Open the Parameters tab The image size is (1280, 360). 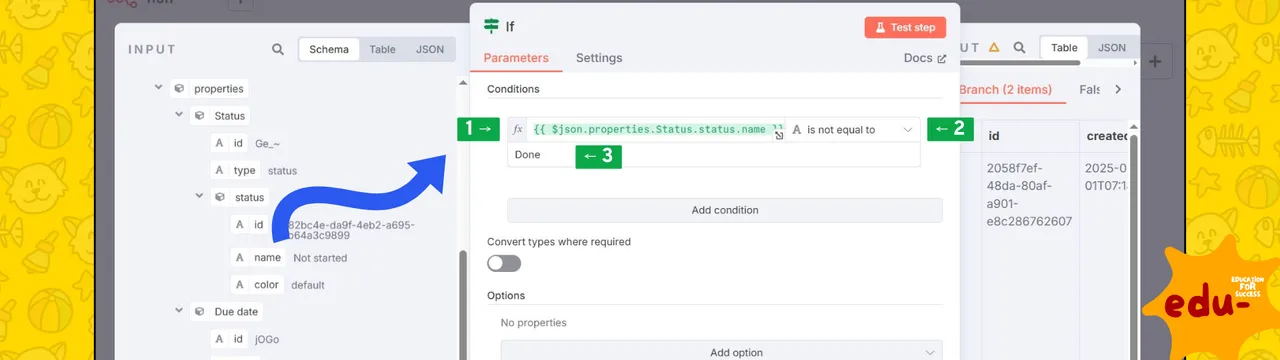coord(516,58)
